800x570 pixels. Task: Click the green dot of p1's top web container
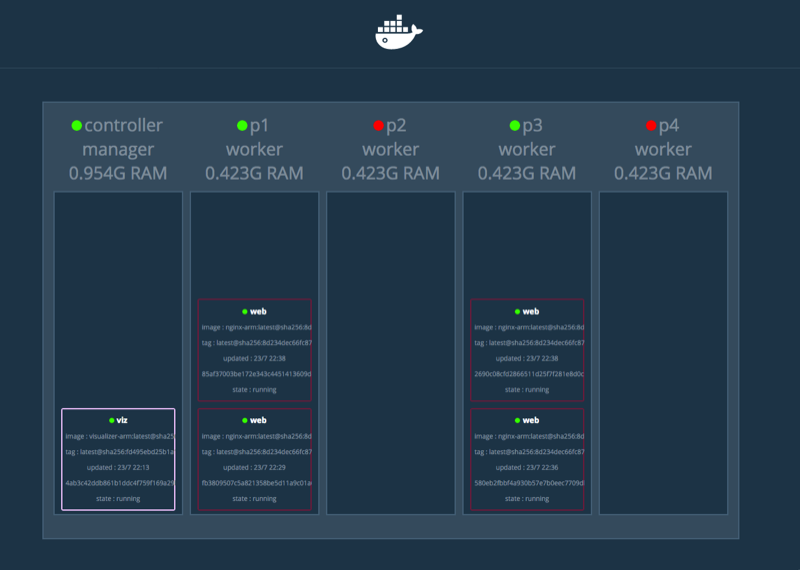(x=243, y=312)
